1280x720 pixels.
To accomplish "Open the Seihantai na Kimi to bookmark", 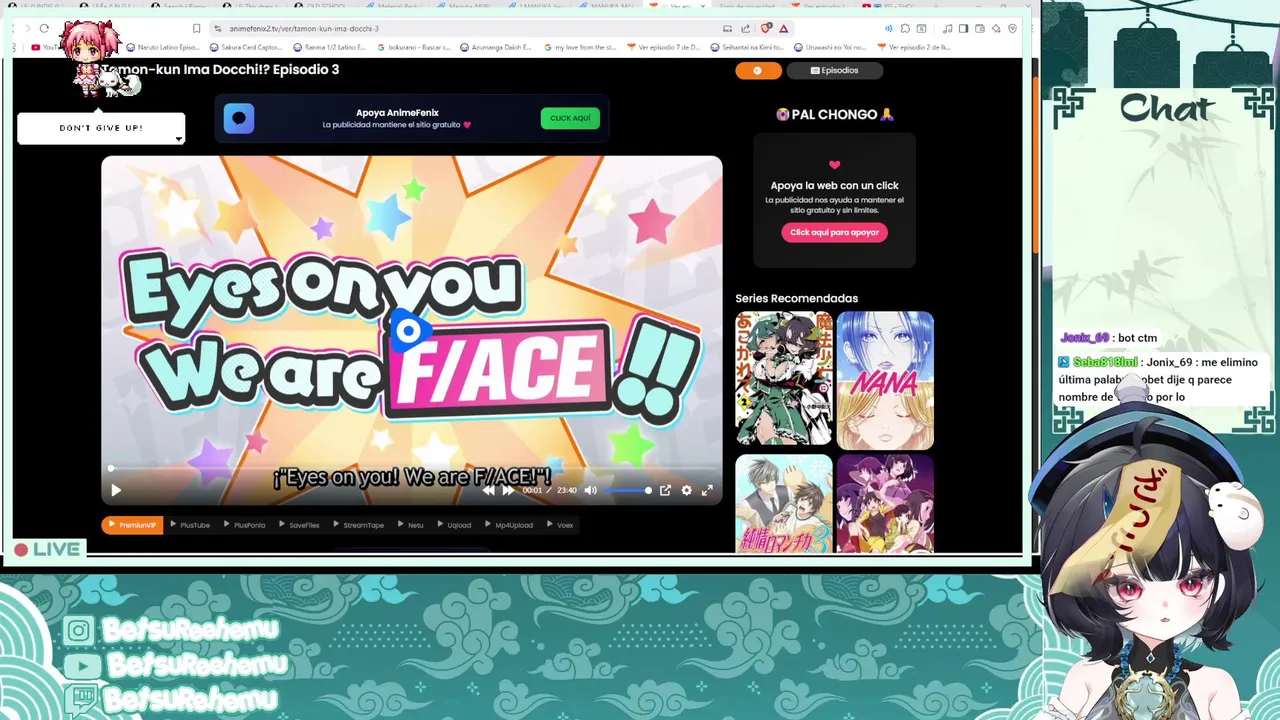I will [746, 47].
